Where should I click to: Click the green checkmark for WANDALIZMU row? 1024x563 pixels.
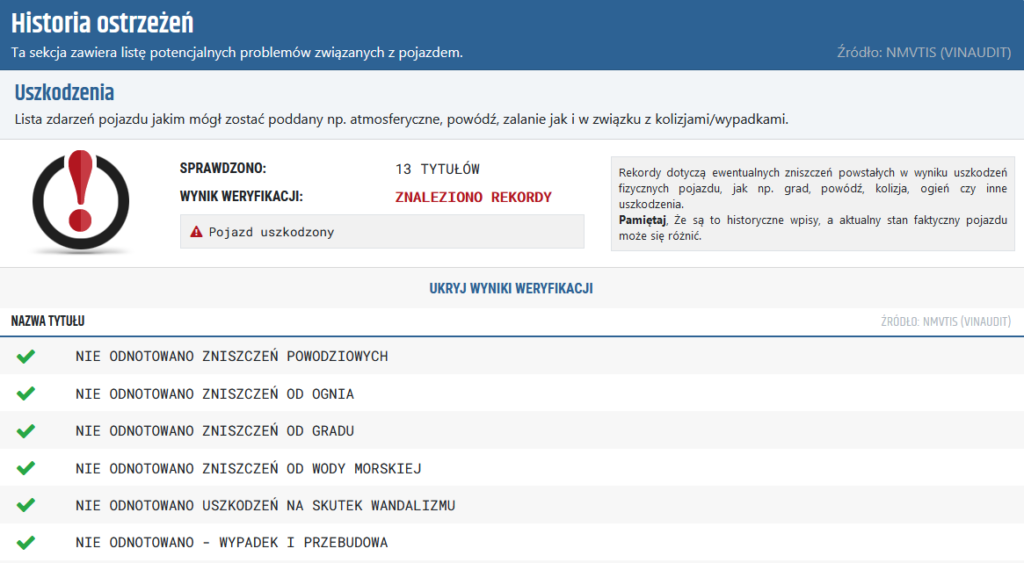pos(26,505)
